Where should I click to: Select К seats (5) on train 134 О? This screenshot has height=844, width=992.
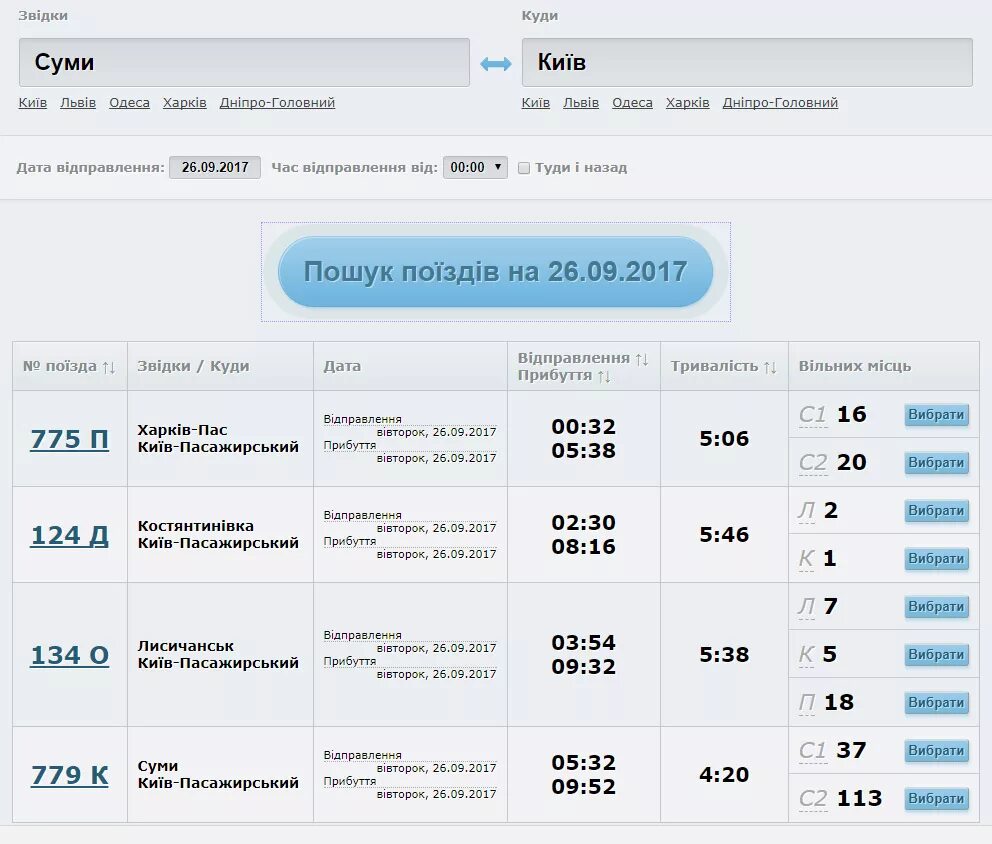pyautogui.click(x=936, y=655)
